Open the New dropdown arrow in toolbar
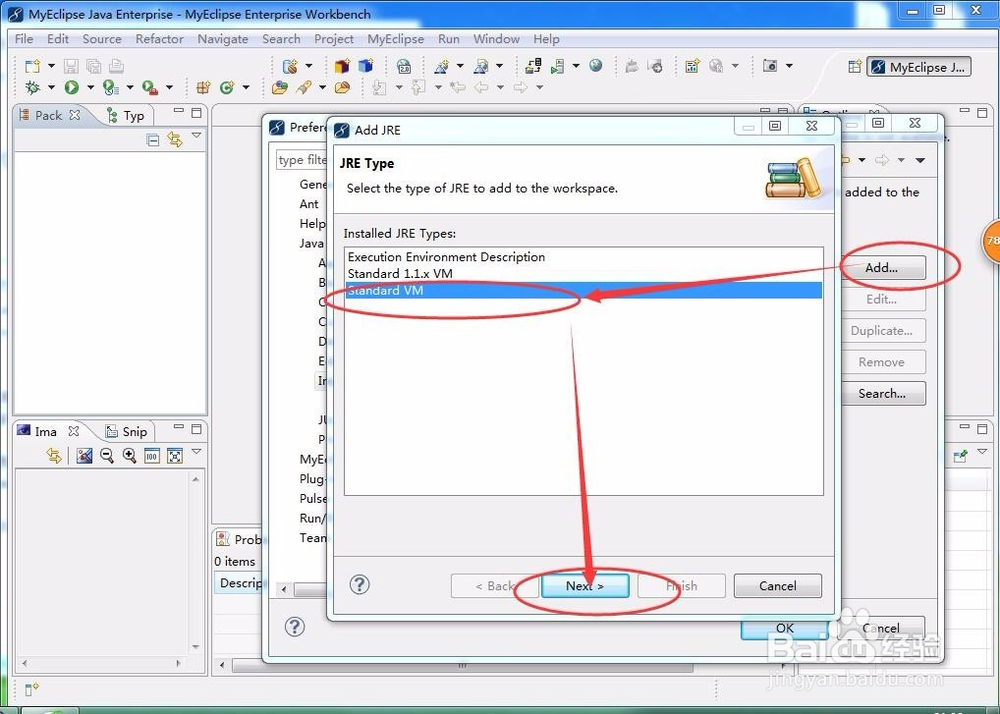 [51, 66]
